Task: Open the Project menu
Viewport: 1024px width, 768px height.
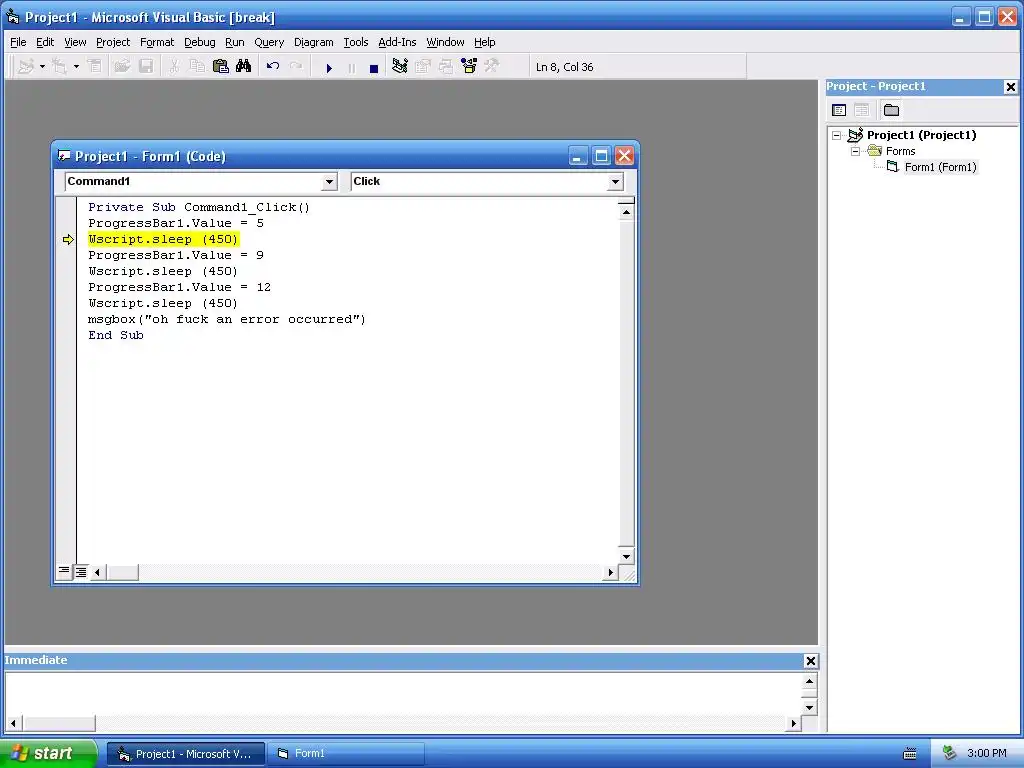Action: tap(113, 42)
